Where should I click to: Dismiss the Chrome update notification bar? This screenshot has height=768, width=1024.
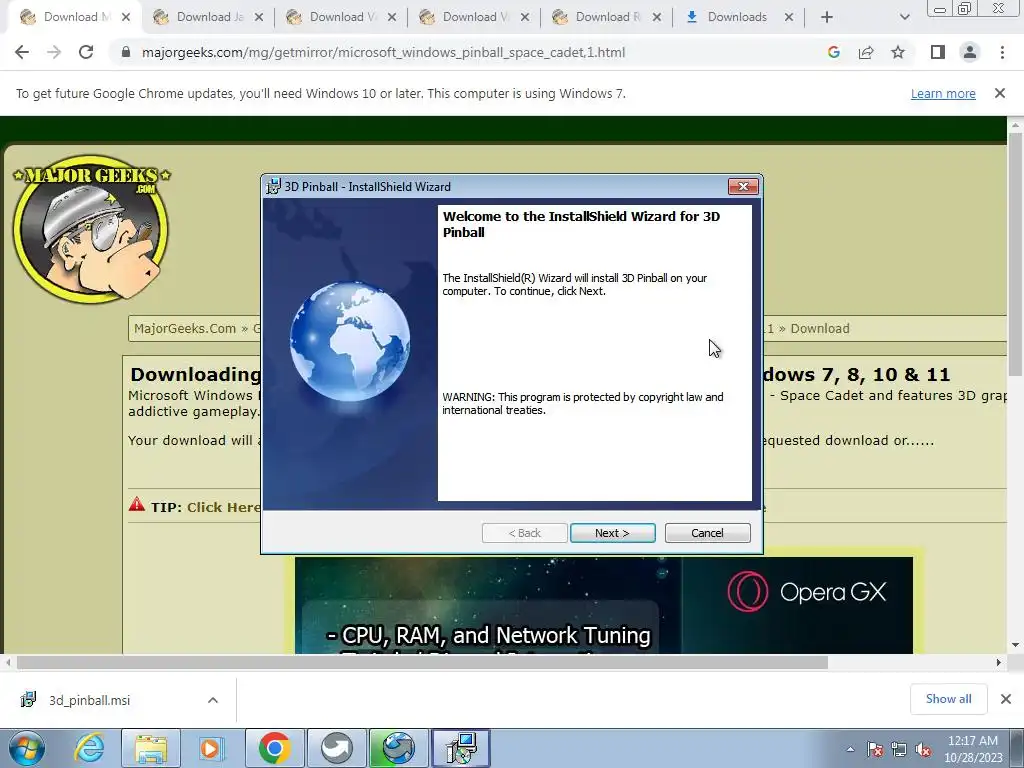pos(1000,93)
